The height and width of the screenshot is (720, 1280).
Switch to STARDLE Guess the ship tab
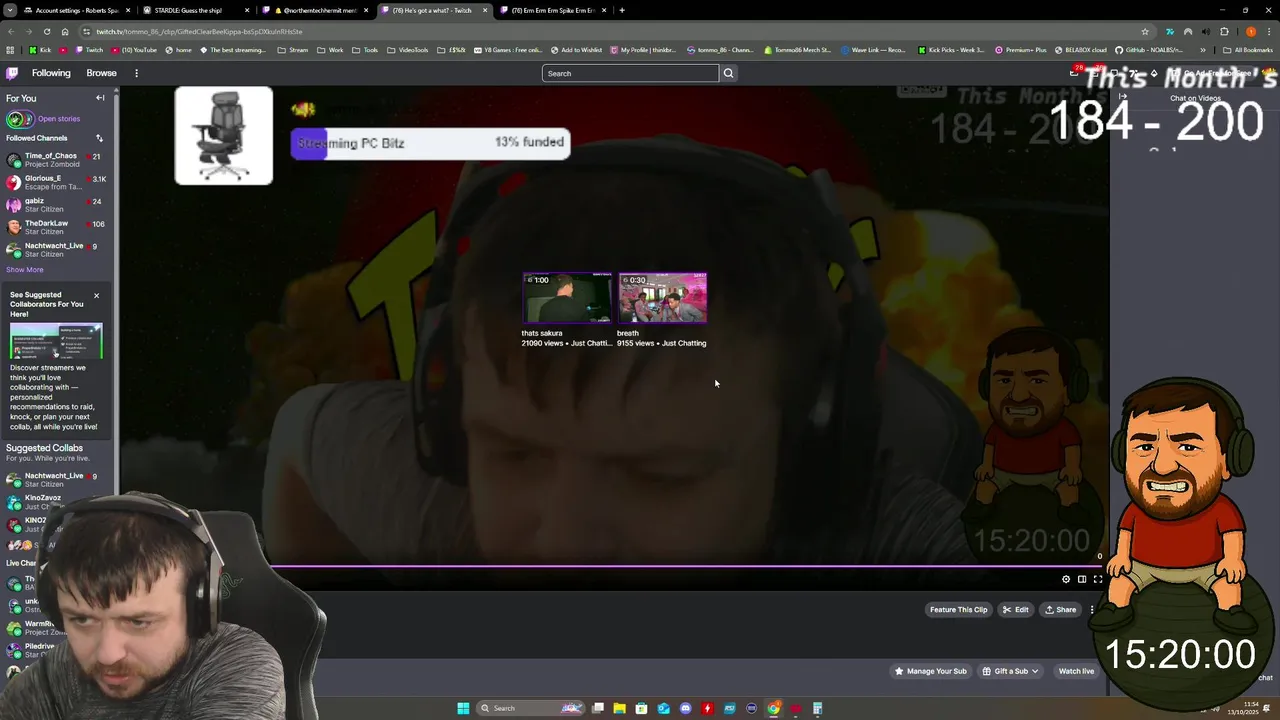195,10
